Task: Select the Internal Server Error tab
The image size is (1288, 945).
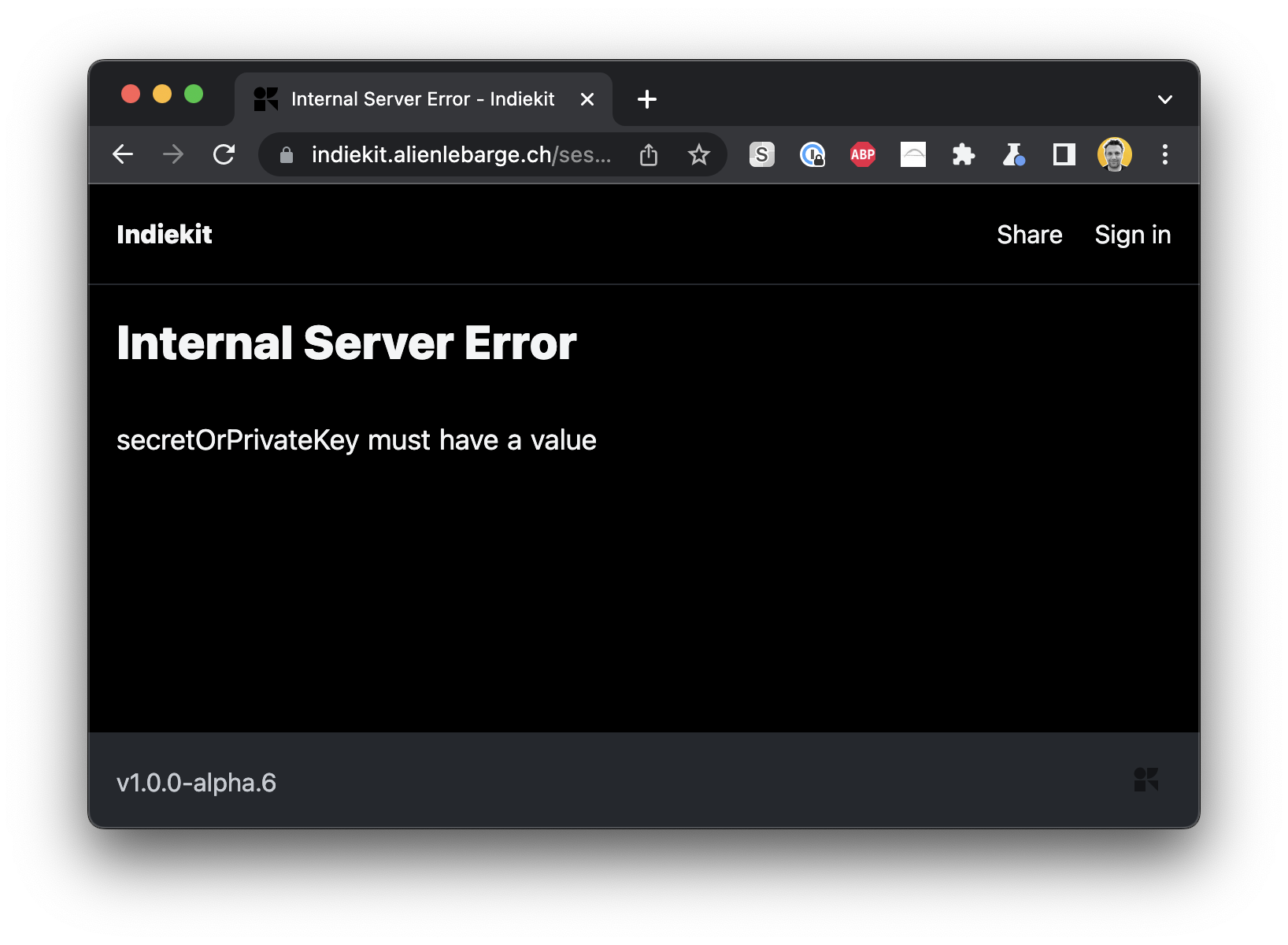Action: (421, 98)
